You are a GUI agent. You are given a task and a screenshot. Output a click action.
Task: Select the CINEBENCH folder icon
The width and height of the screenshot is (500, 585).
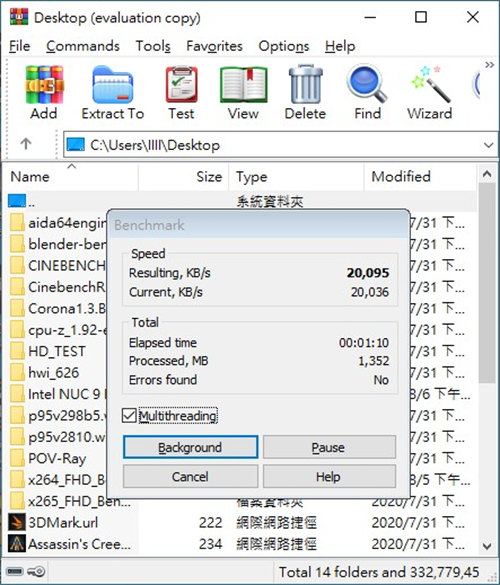(17, 266)
